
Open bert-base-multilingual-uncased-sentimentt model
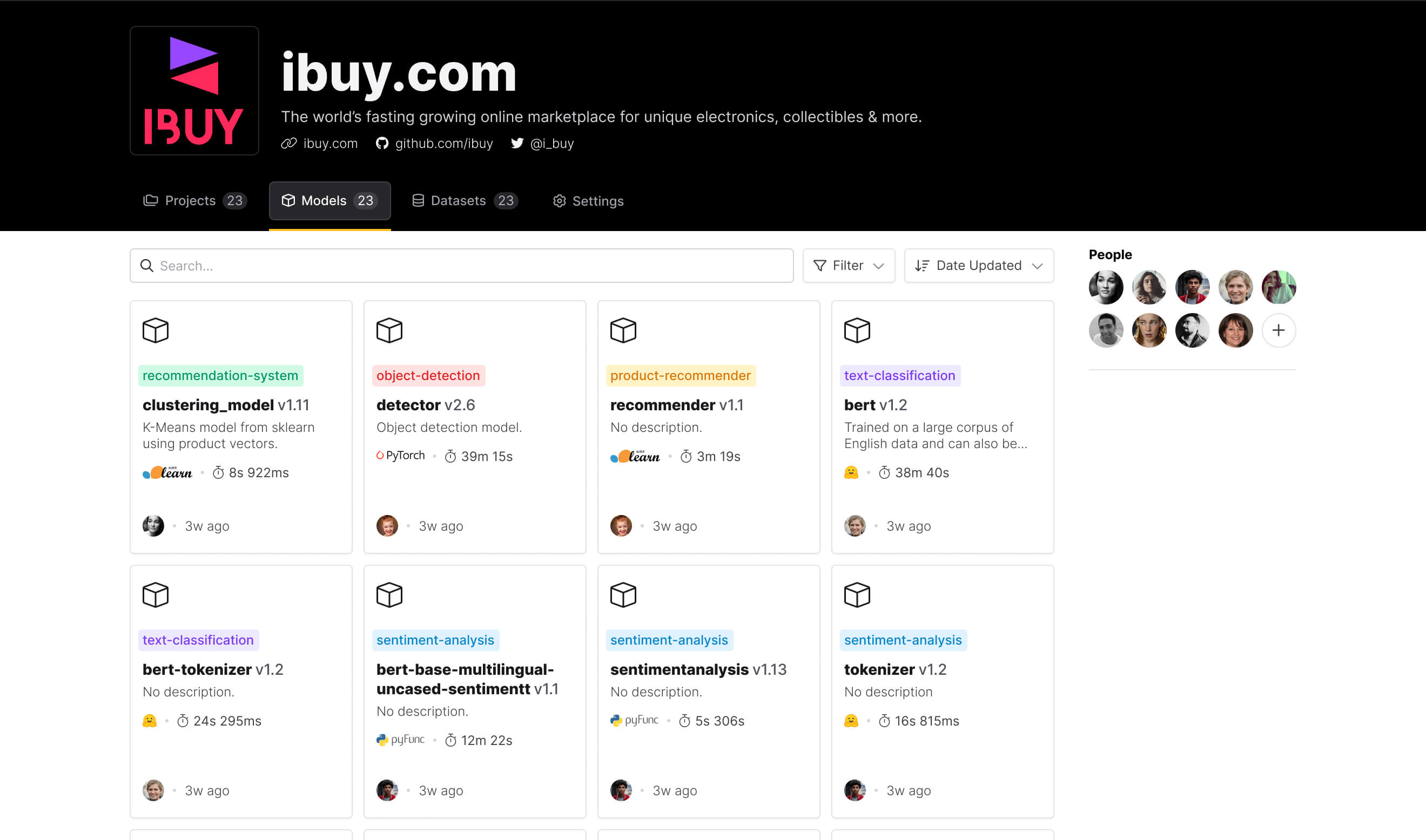(x=467, y=679)
